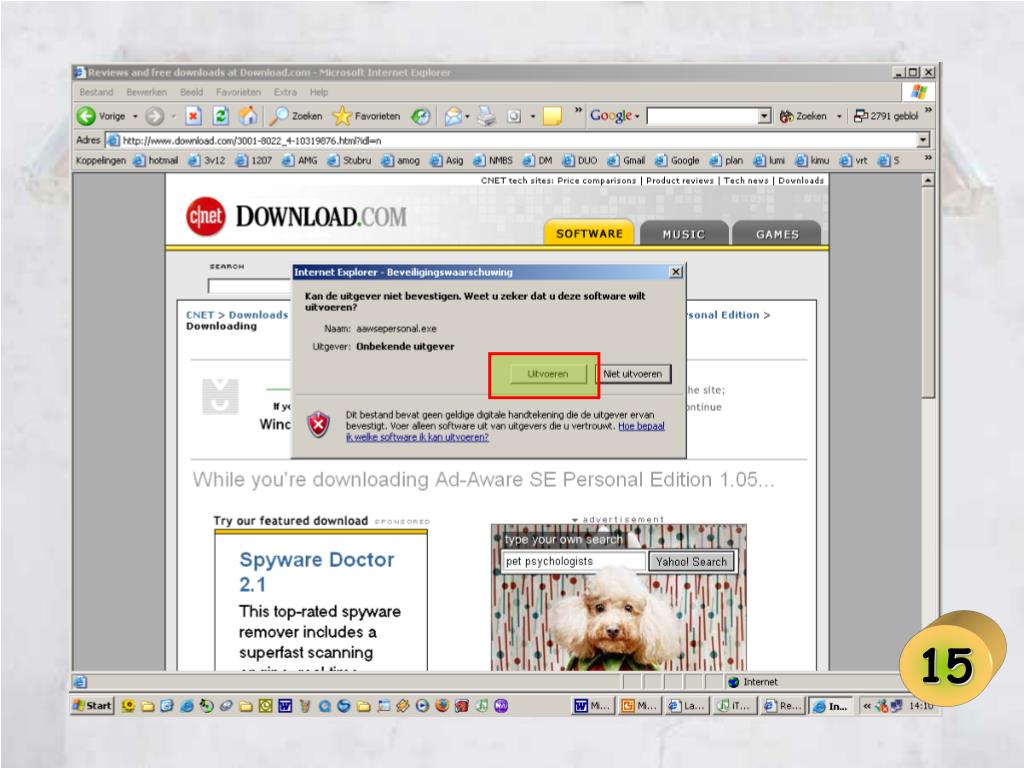Screen dimensions: 1024x768
Task: Open the Google logo dropdown menu
Action: tap(615, 116)
